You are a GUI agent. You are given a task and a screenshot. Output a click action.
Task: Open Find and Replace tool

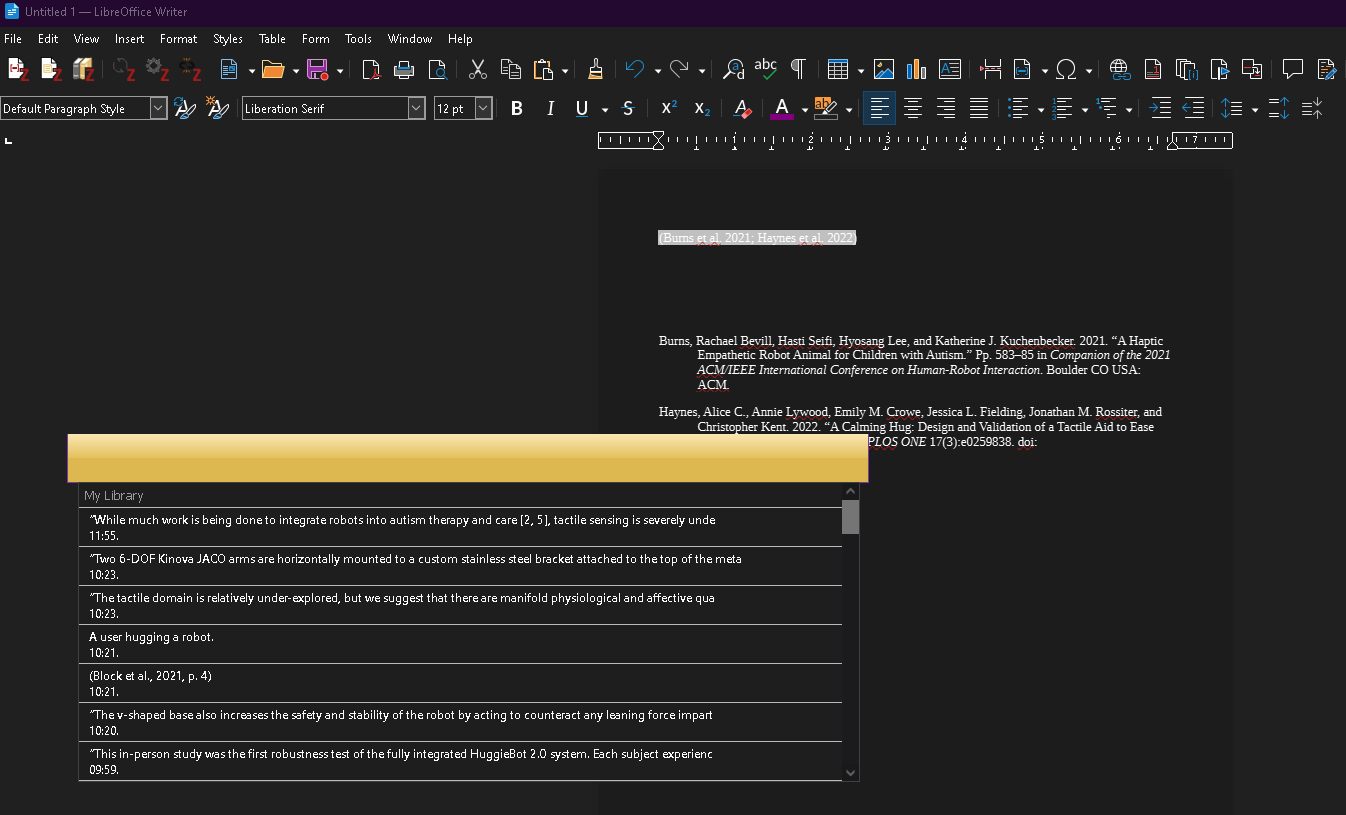point(733,69)
